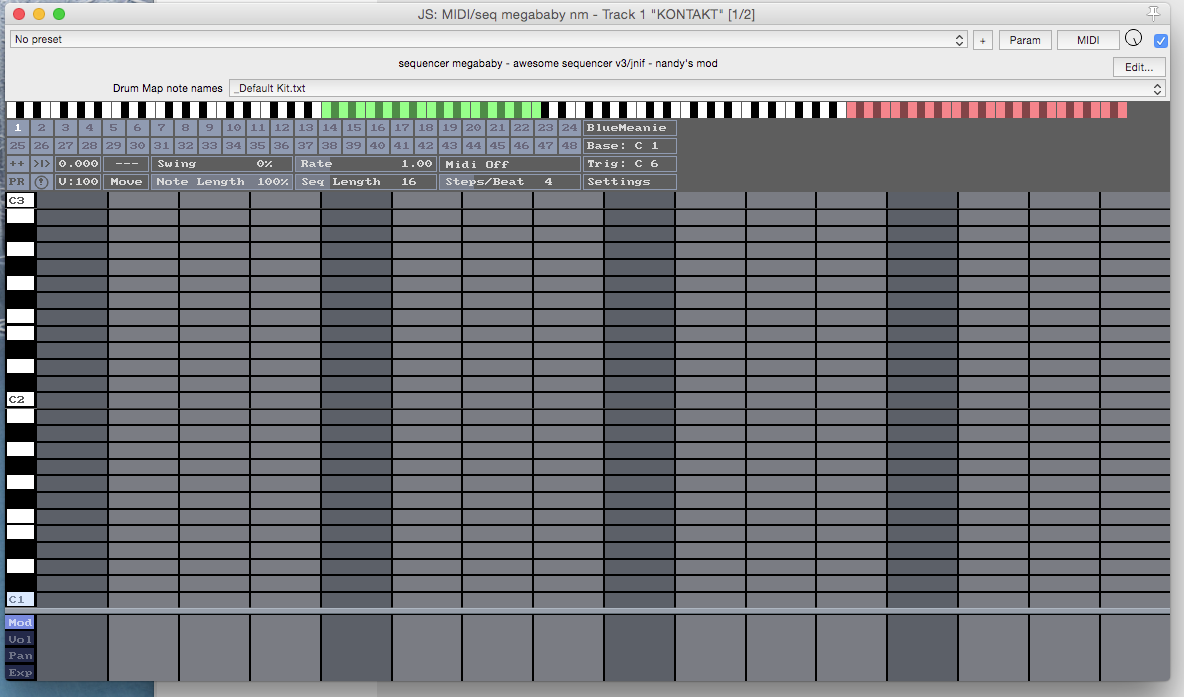Toggle the PR button
The image size is (1184, 697).
coord(17,182)
